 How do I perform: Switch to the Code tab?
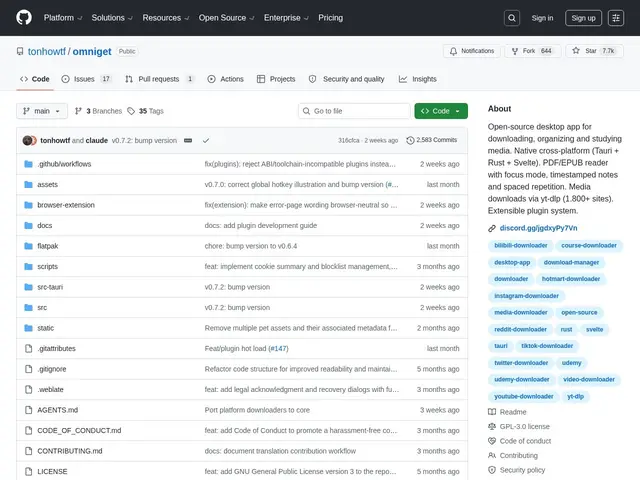(35, 79)
